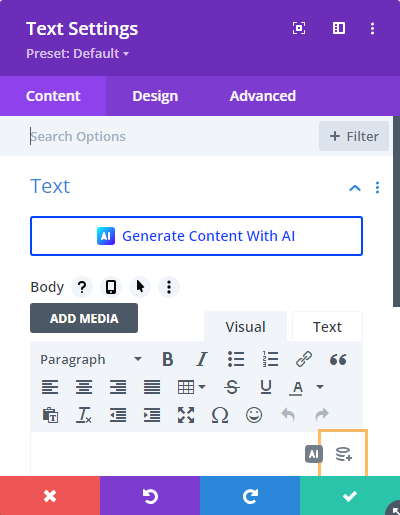Click the gray AI icon in editor
400x515 pixels.
point(314,454)
